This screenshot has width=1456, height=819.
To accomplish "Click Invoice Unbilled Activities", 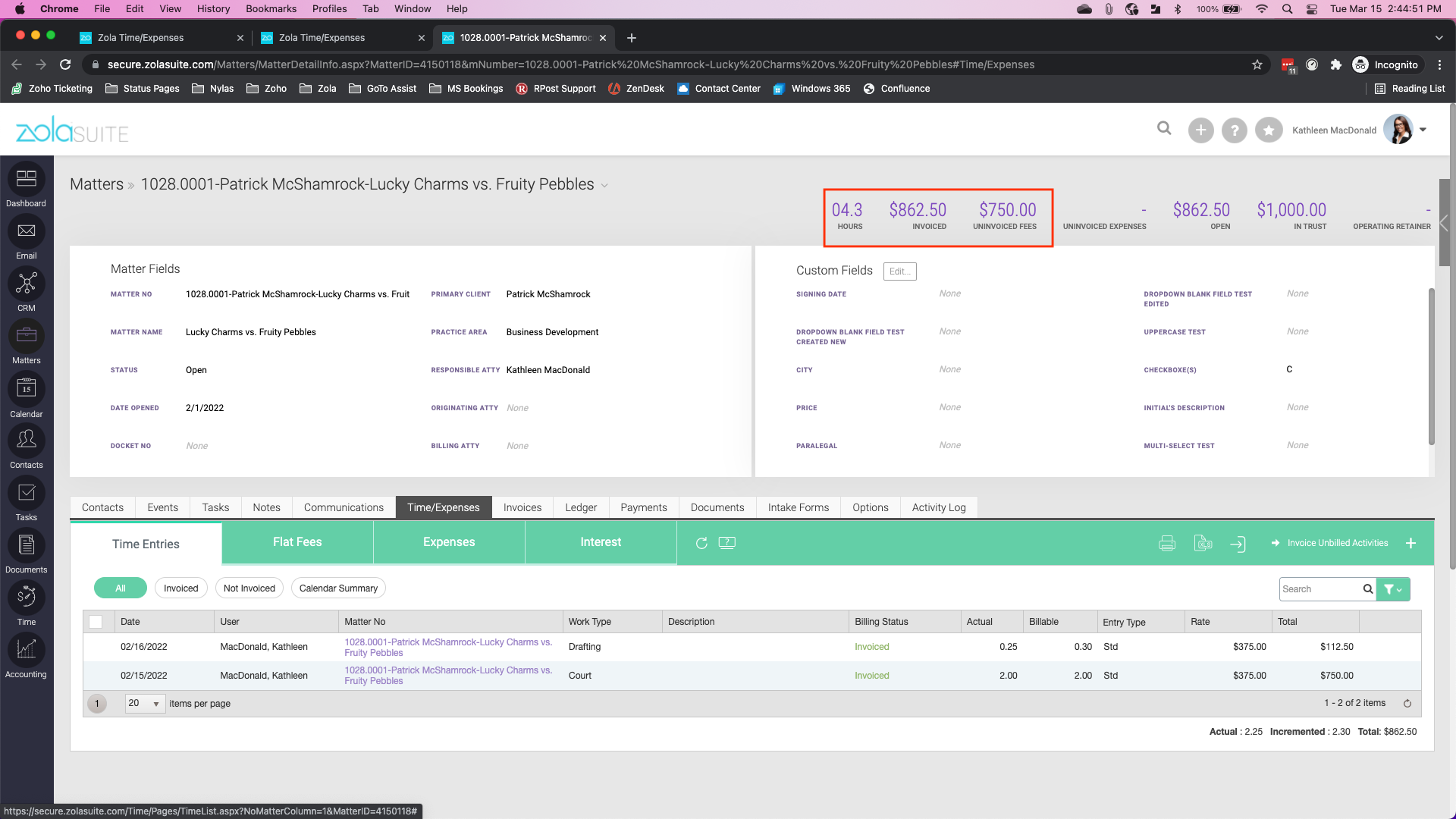I will [x=1330, y=543].
